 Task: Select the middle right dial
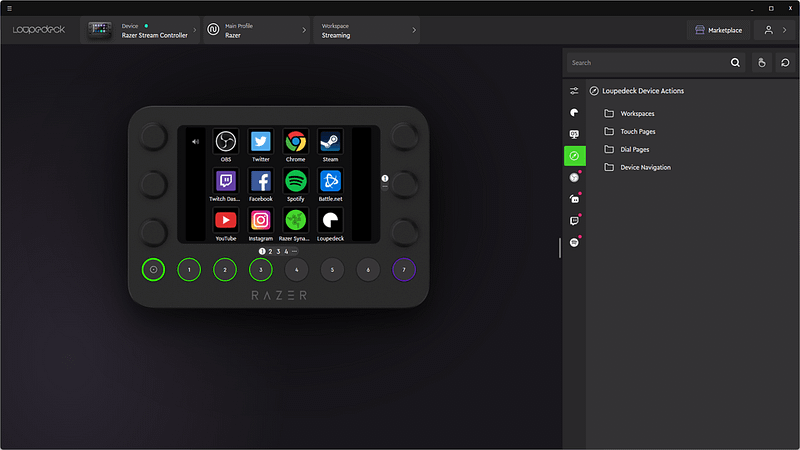tap(405, 184)
